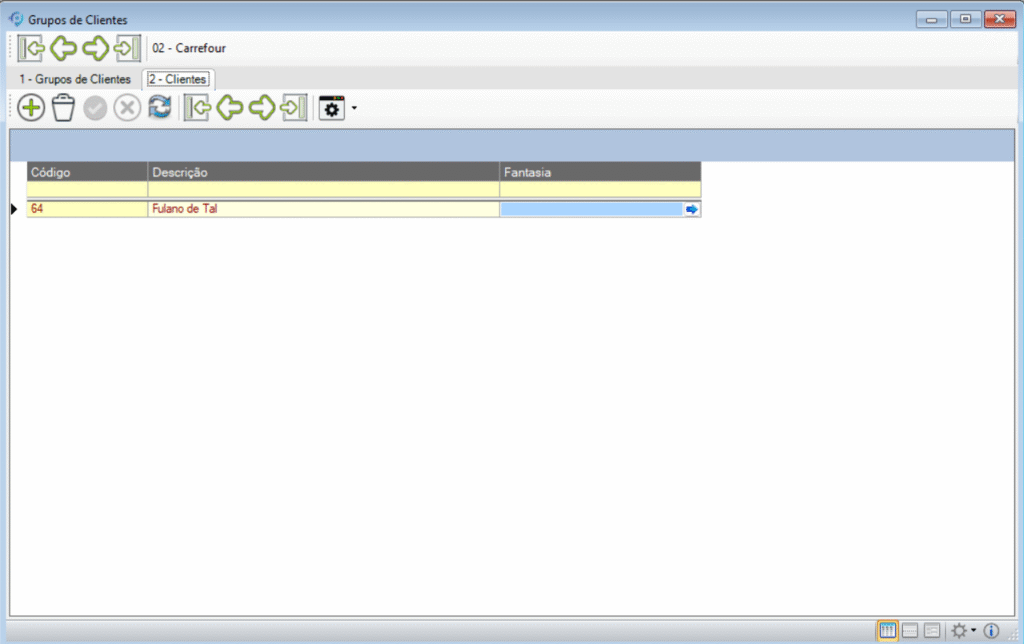Click the next-client arrow in the grid toolbar
The image size is (1024, 644).
(262, 108)
